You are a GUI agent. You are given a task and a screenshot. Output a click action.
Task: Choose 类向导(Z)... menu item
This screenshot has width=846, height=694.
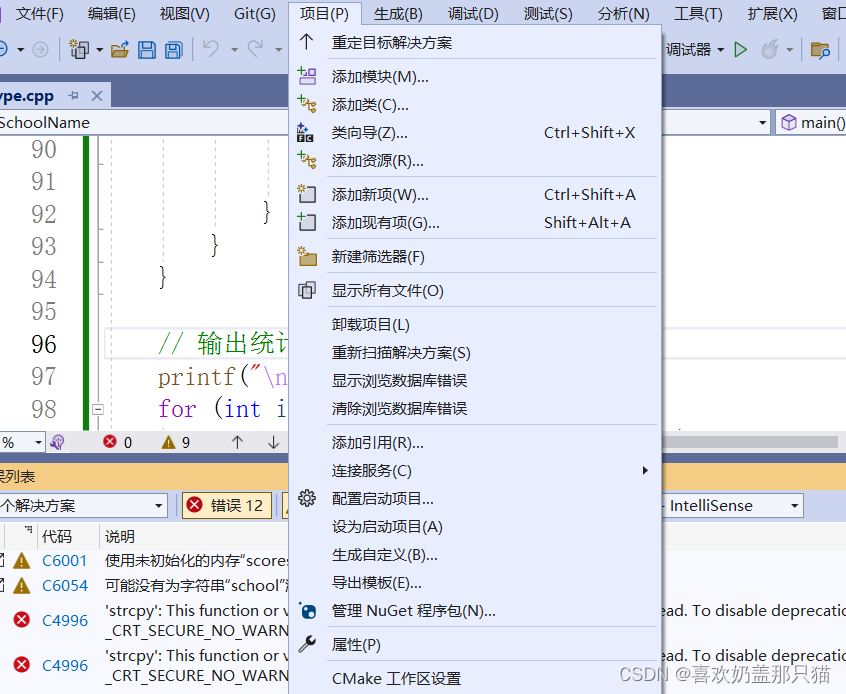pos(475,133)
